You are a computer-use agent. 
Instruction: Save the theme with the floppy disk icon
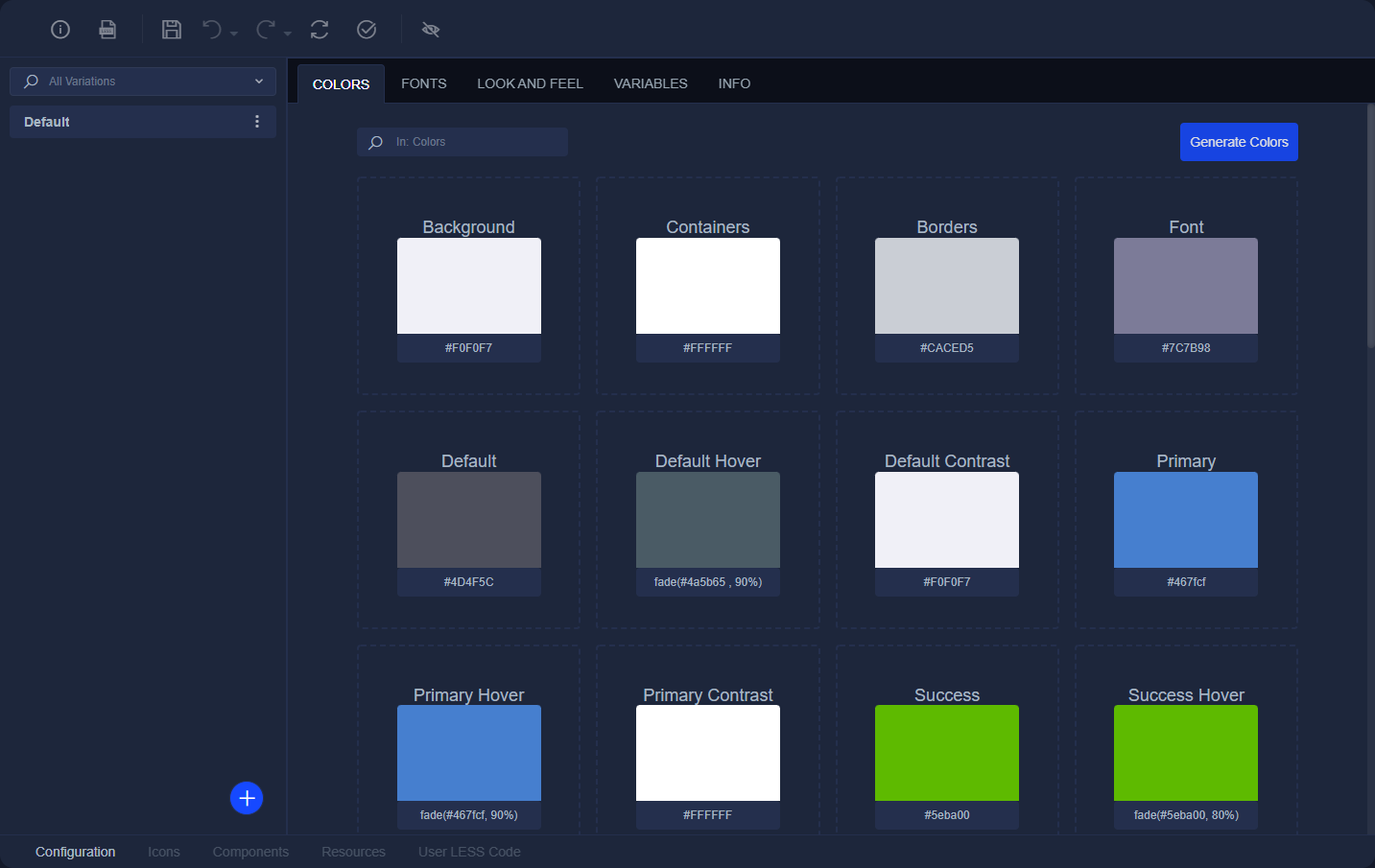pyautogui.click(x=172, y=30)
